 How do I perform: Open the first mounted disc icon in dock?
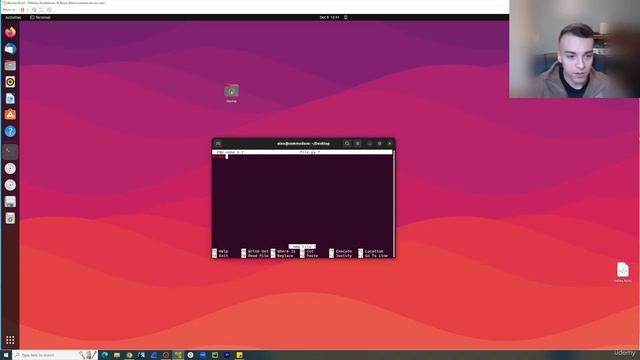10,168
